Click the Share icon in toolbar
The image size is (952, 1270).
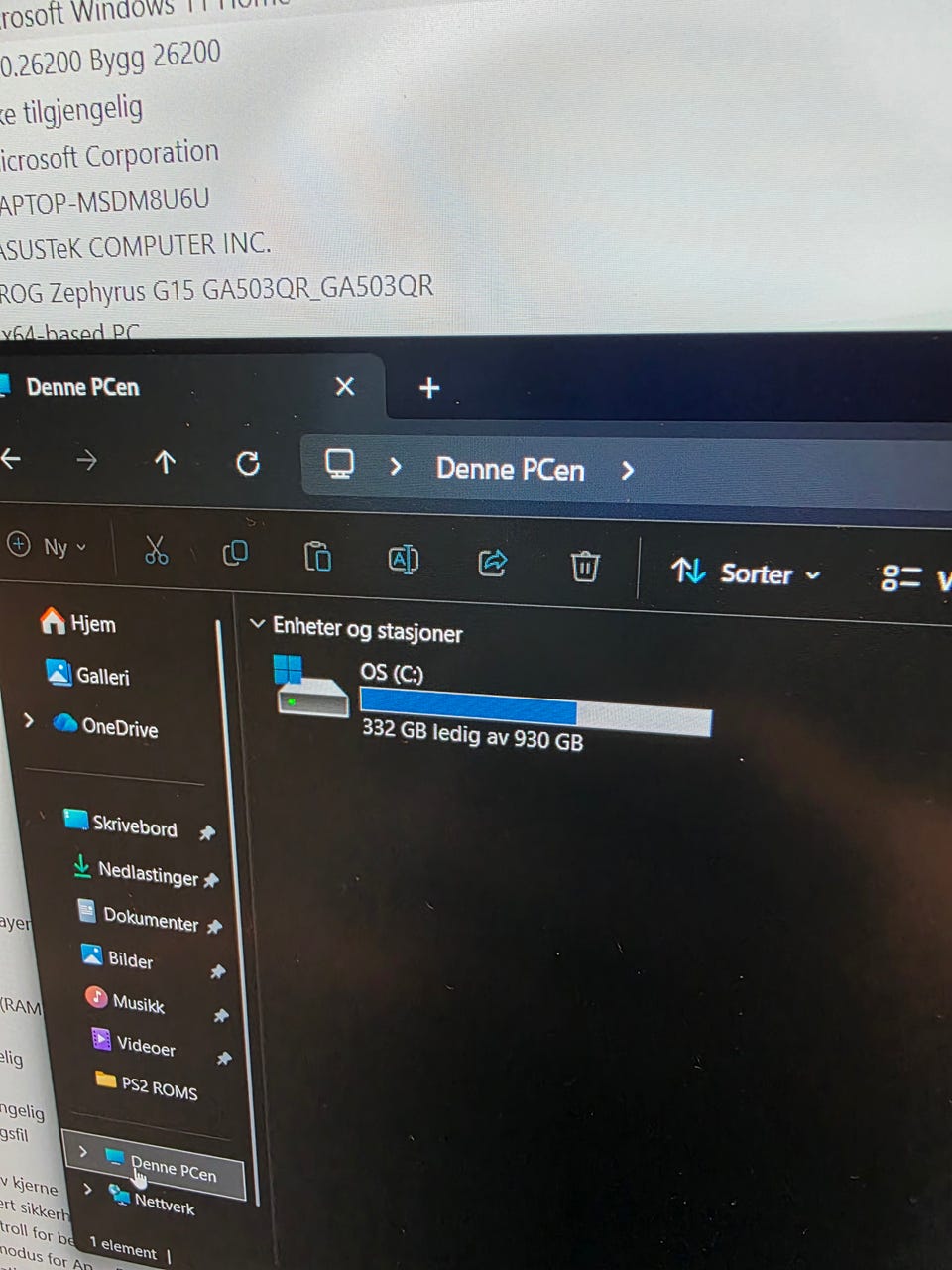click(493, 563)
